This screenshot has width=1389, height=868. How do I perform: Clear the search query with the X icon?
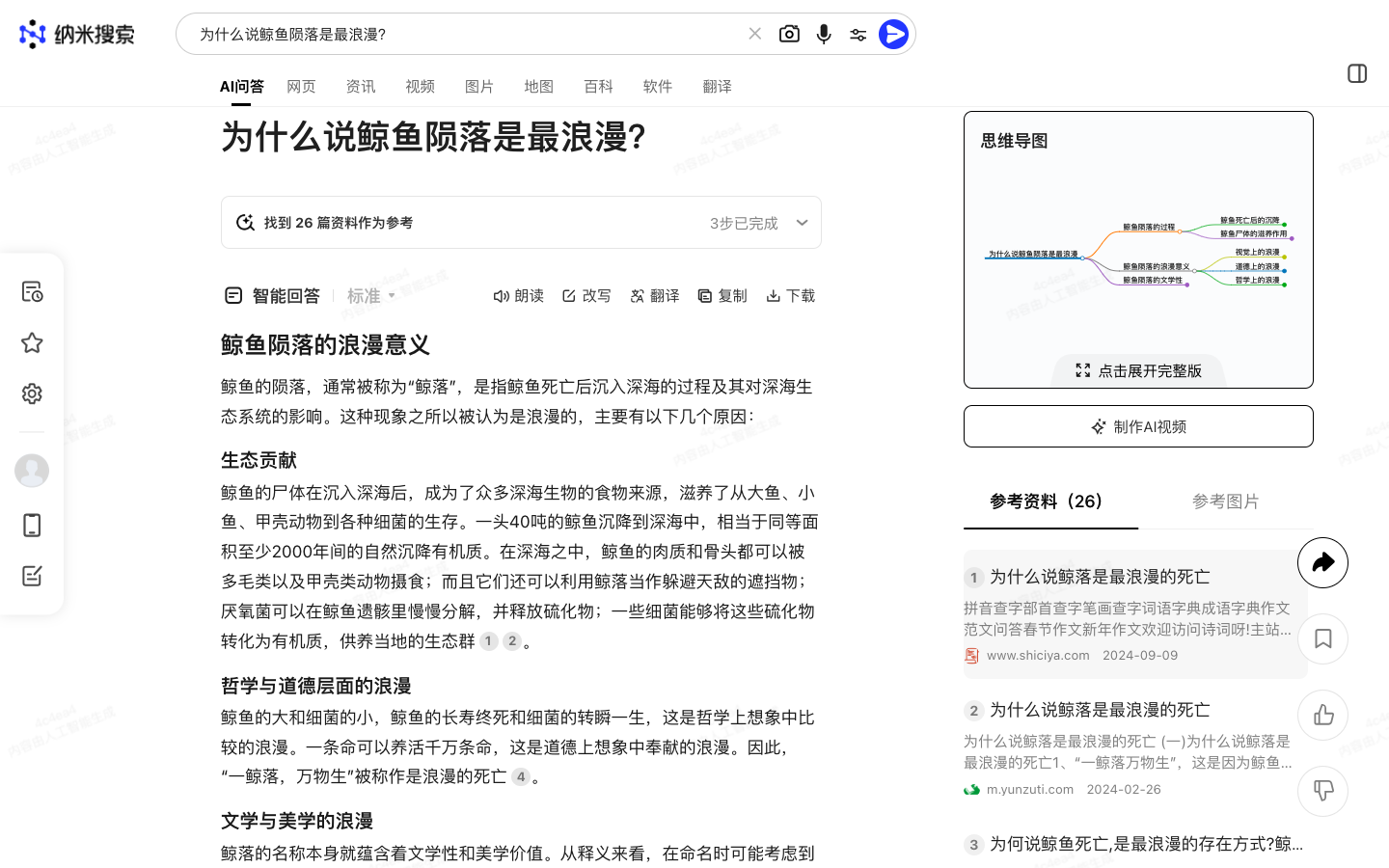pos(755,34)
